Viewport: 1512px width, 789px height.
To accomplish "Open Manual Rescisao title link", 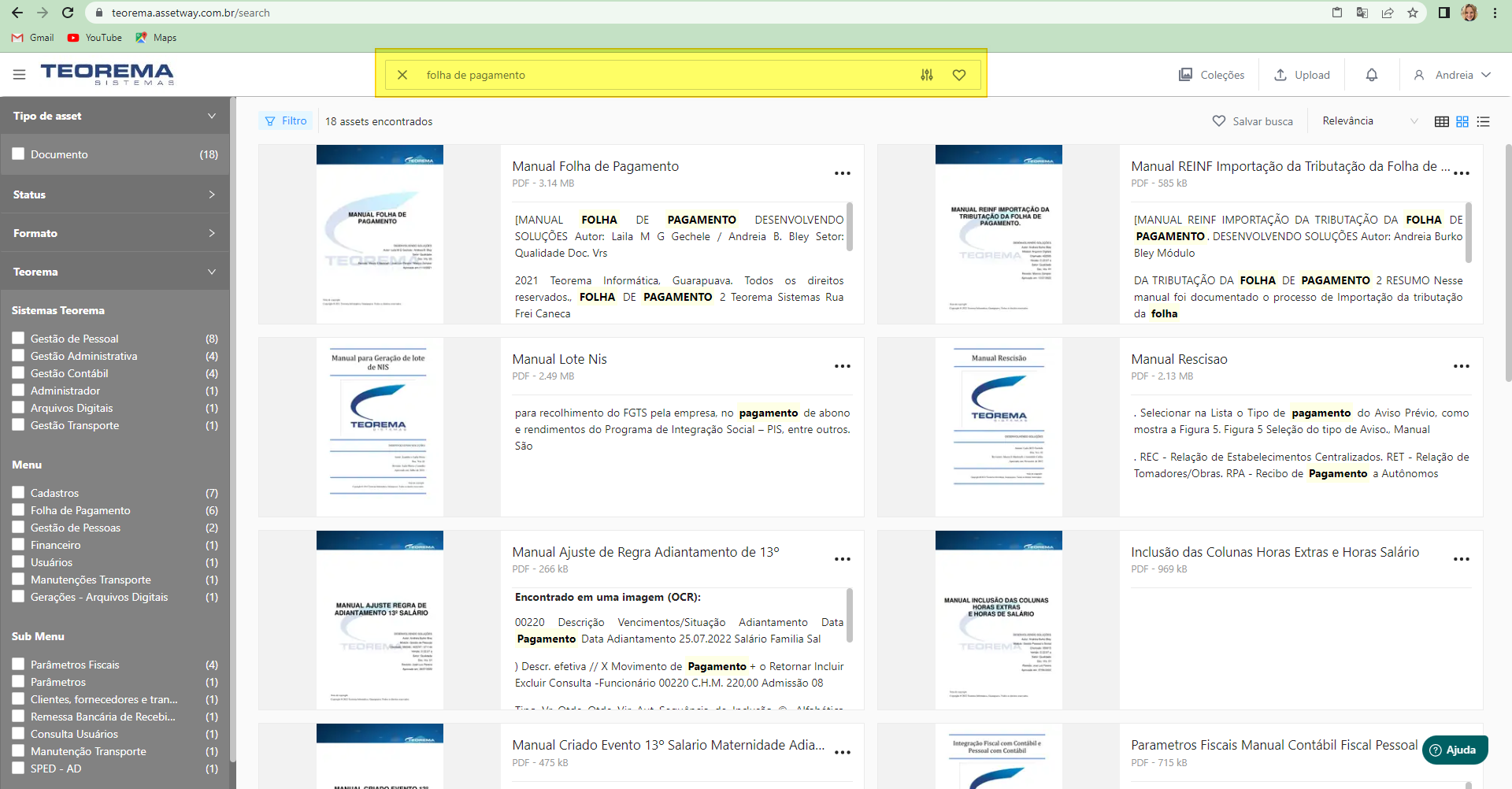I will 1179,359.
